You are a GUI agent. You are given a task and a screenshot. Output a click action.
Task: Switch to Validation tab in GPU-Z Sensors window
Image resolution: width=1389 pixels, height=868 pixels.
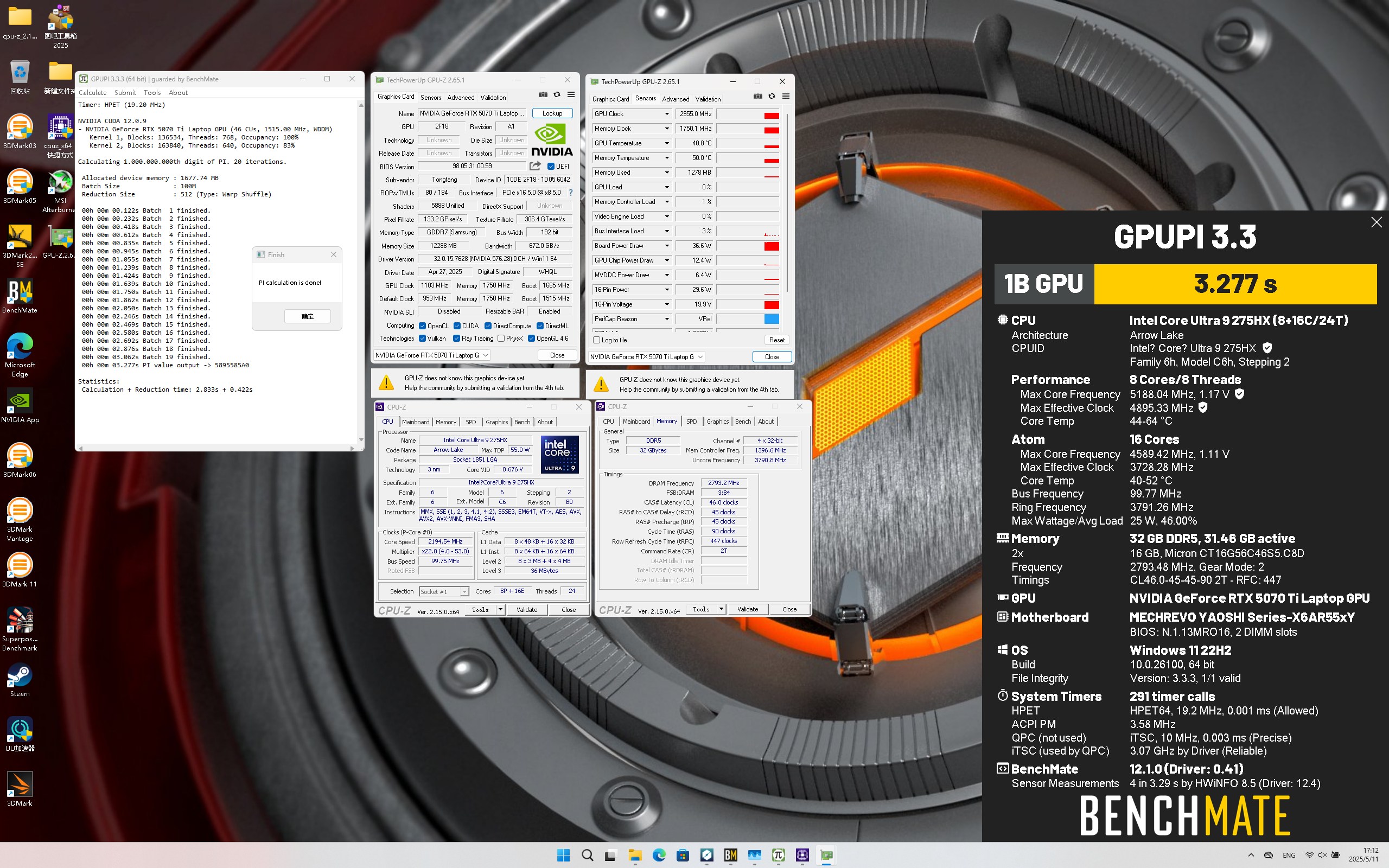pos(708,99)
